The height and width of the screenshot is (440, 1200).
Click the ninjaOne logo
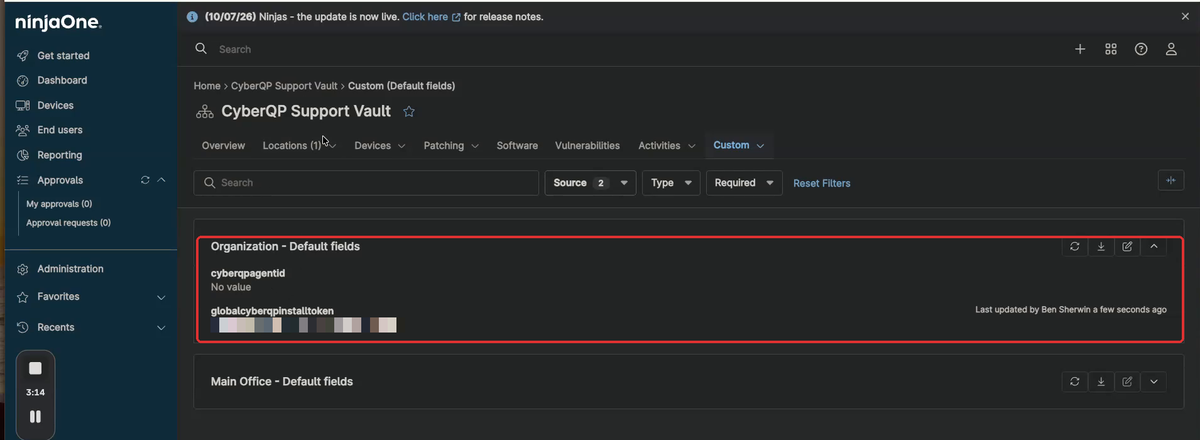(57, 22)
